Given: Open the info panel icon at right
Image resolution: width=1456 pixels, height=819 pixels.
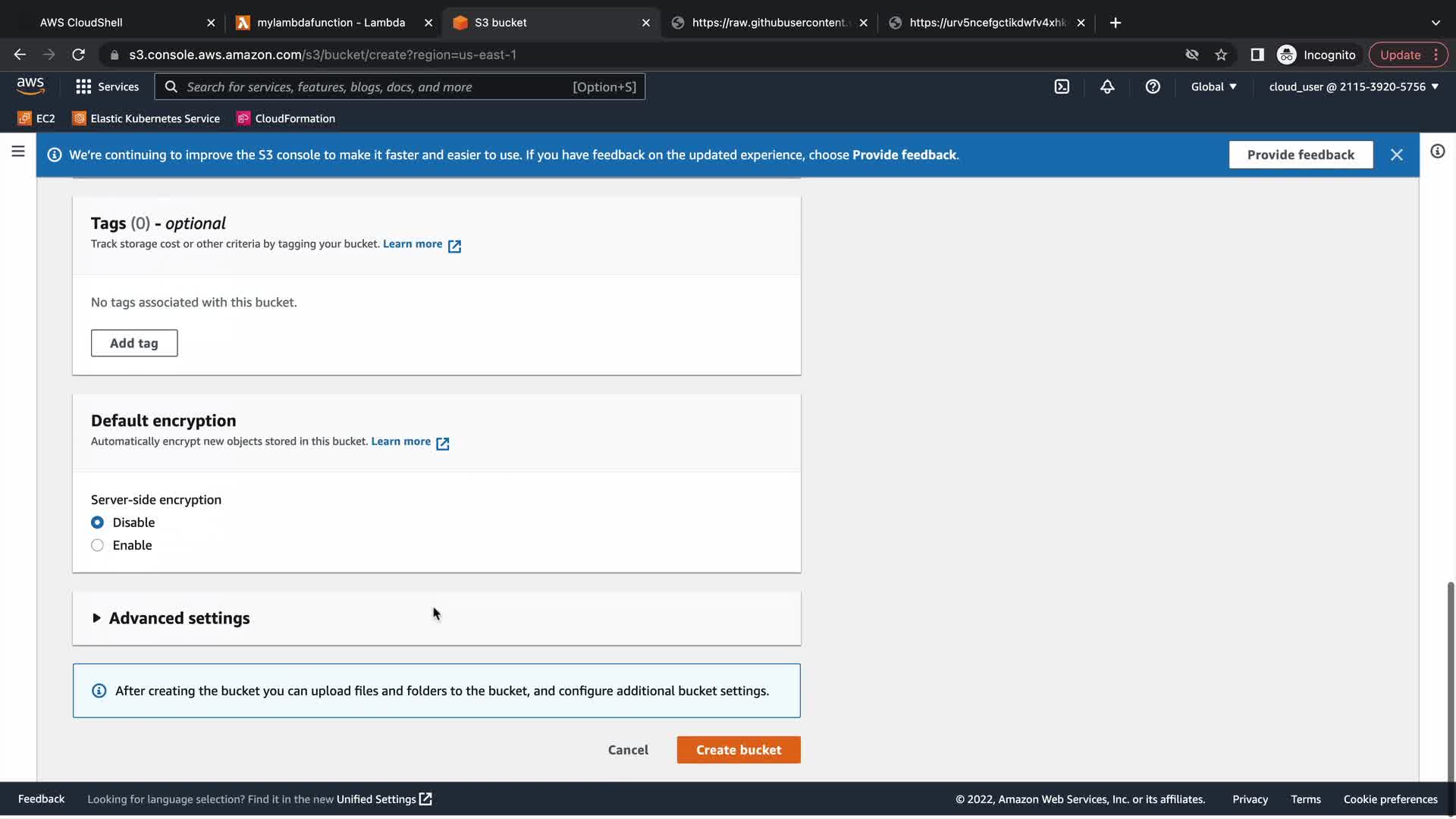Looking at the screenshot, I should click(1437, 152).
